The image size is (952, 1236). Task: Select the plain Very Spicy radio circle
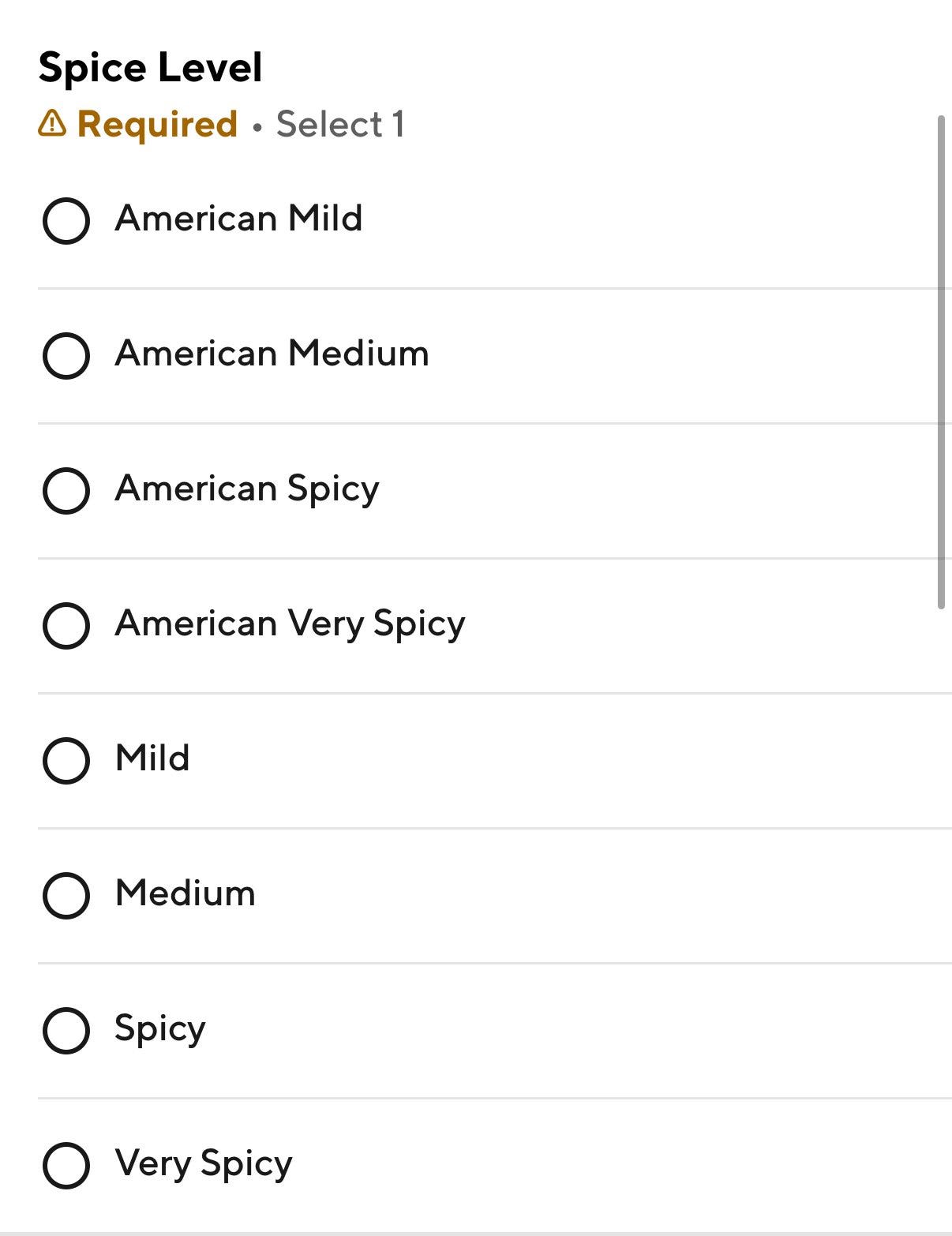click(x=66, y=1165)
